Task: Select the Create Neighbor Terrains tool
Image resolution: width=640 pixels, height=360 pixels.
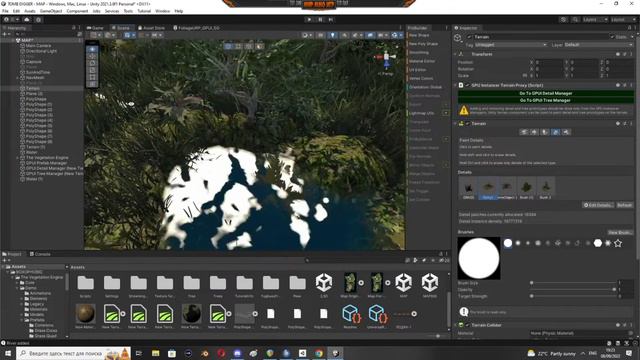Action: pos(524,132)
